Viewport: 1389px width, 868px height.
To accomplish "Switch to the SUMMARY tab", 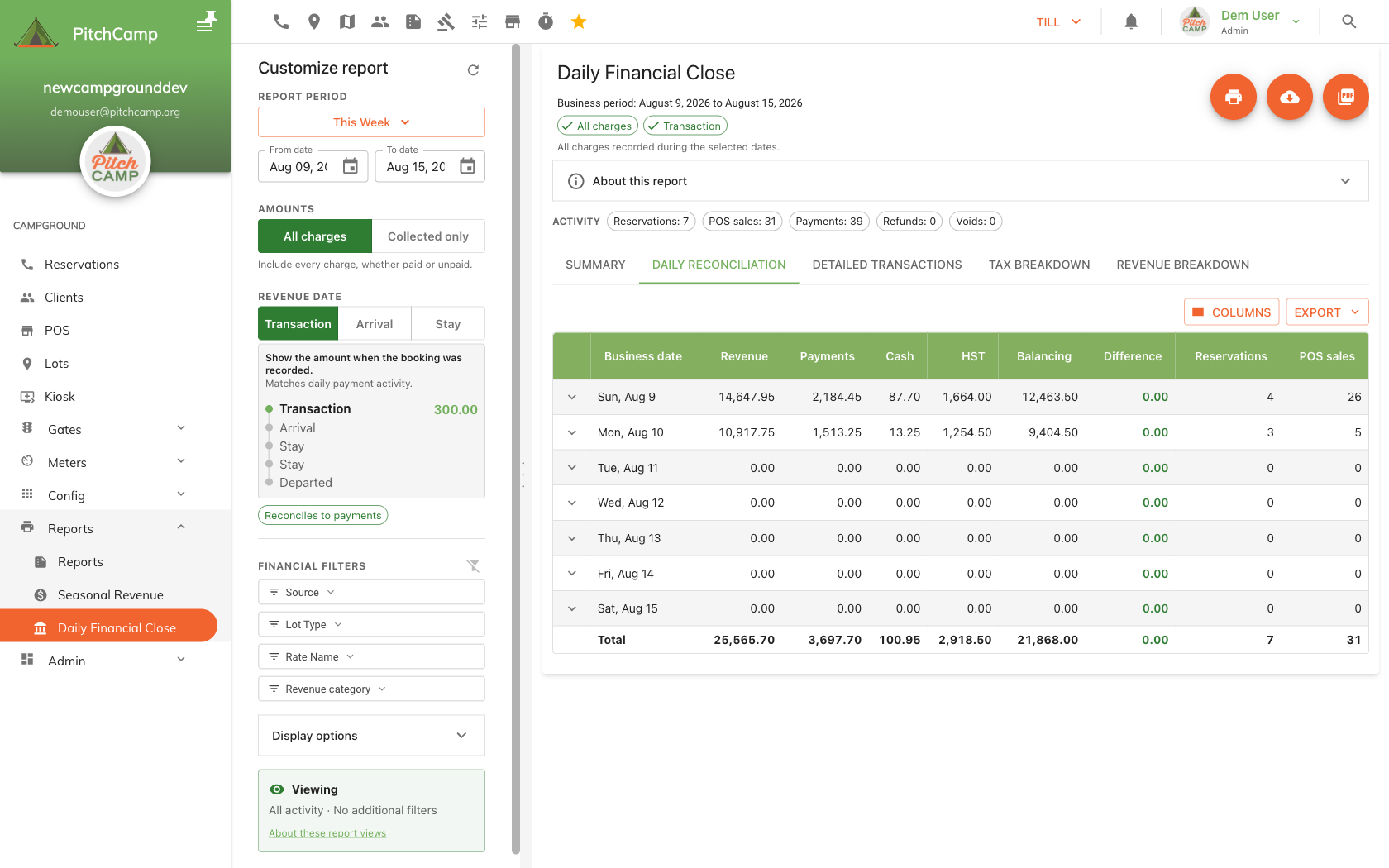I will tap(595, 265).
